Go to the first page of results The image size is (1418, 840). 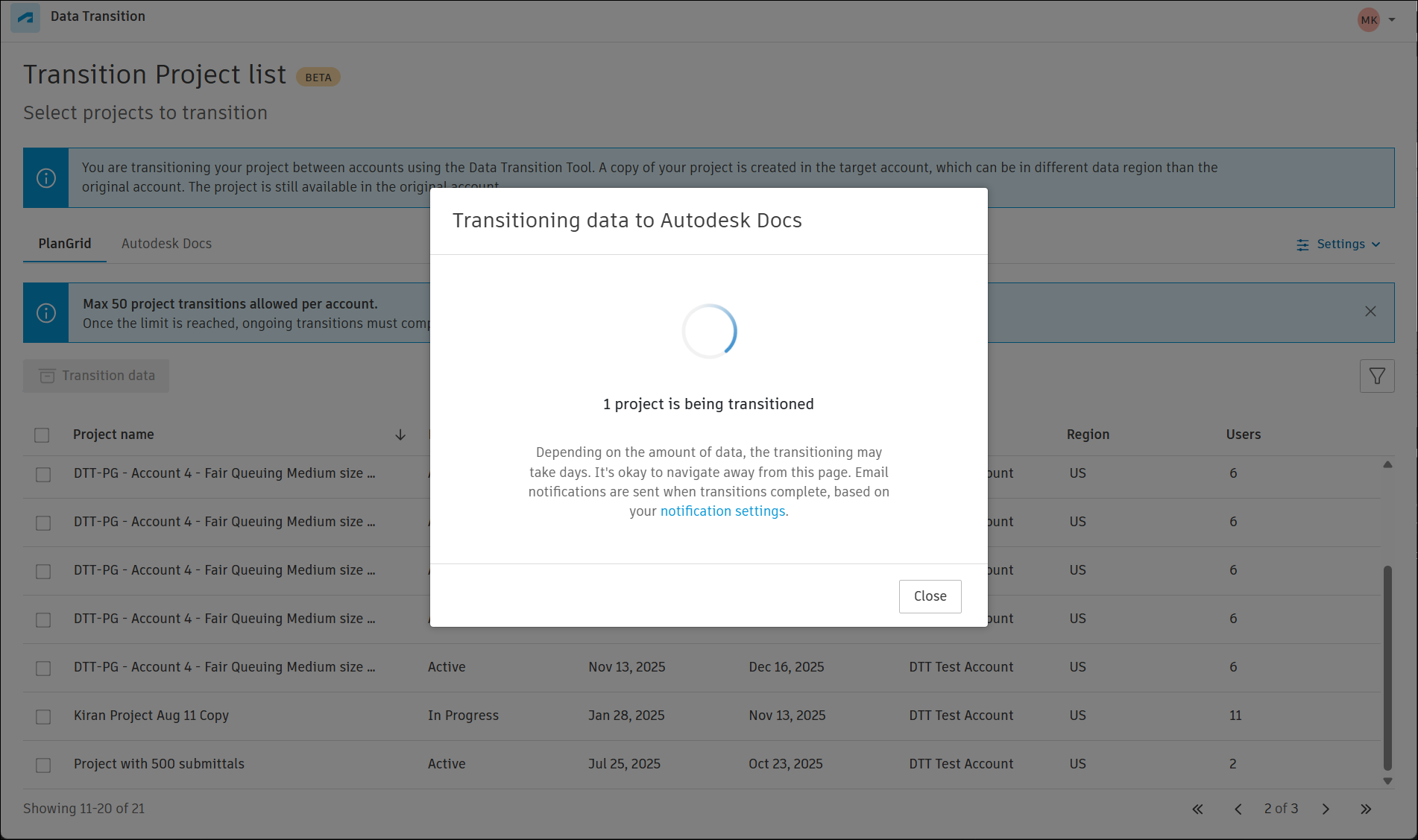point(1197,809)
